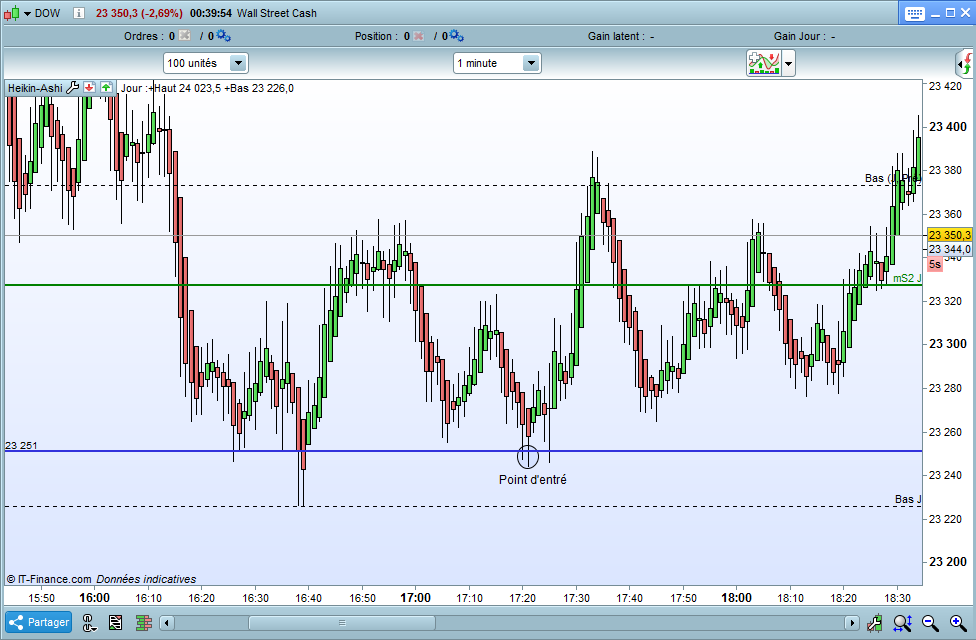Click the 23 300 price axis label
976x640 pixels.
click(x=948, y=344)
